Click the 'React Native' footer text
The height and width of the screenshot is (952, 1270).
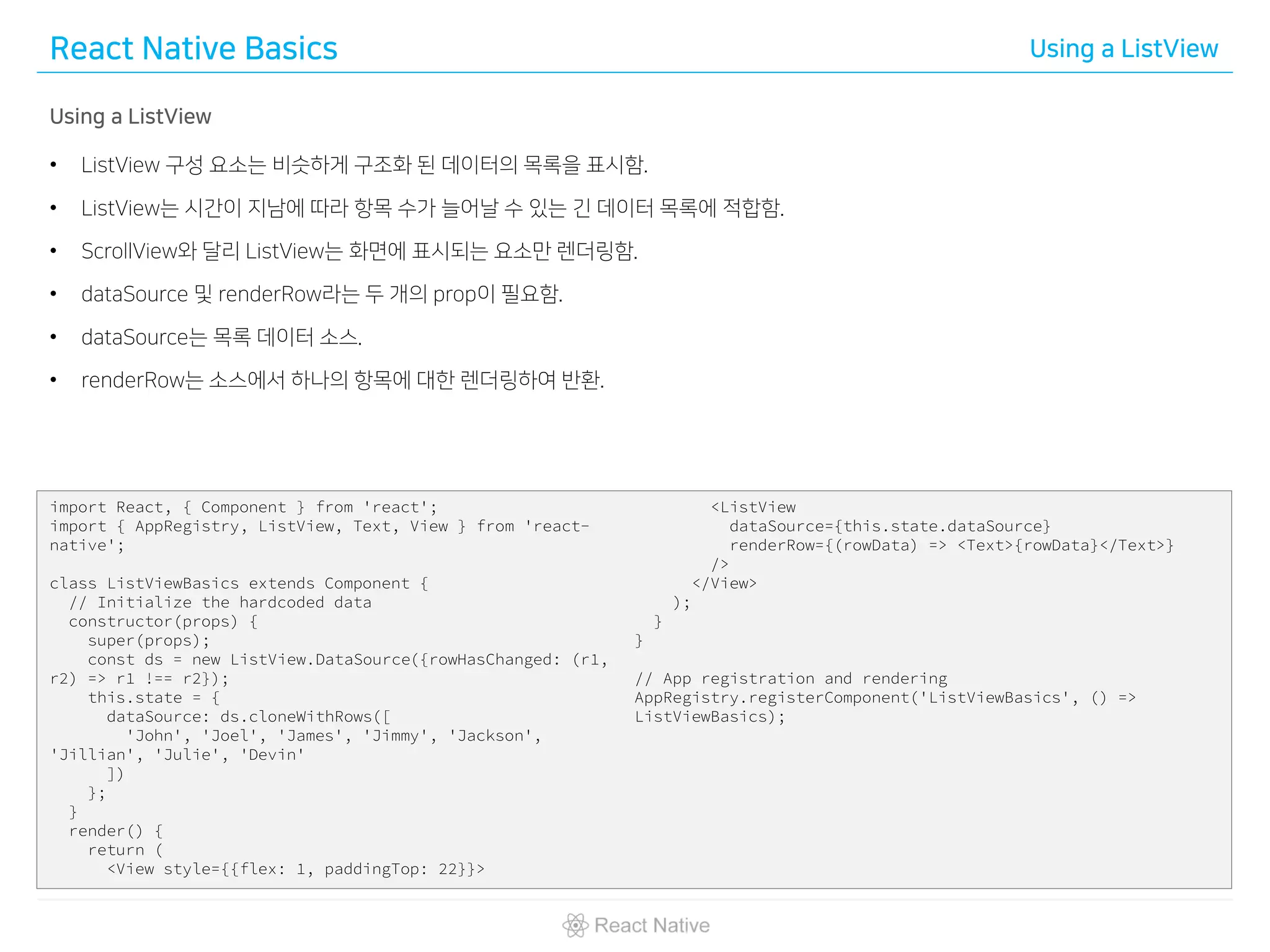point(652,925)
